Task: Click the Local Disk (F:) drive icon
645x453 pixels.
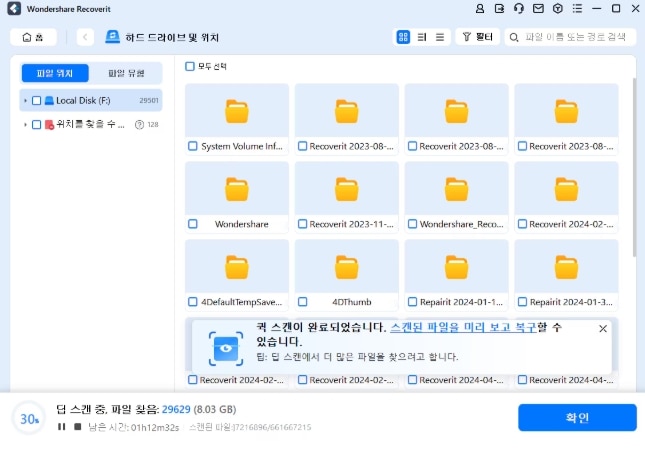Action: click(49, 100)
